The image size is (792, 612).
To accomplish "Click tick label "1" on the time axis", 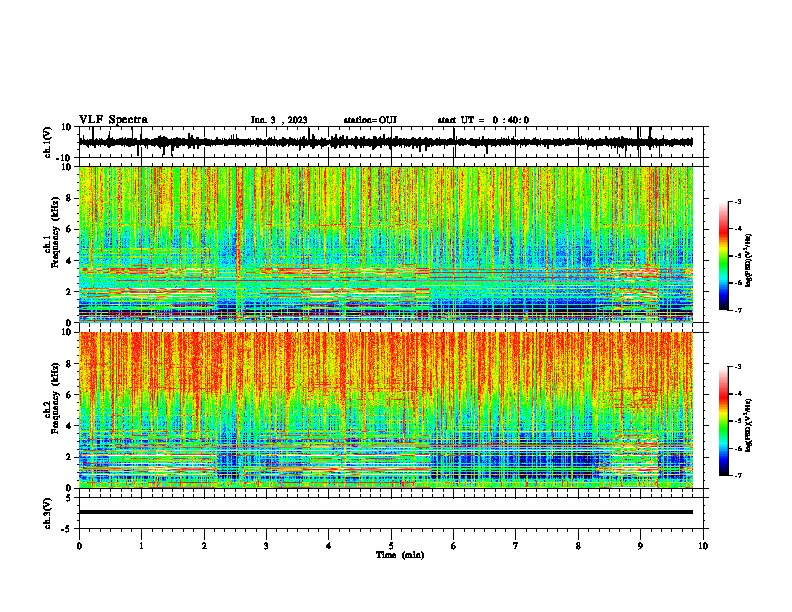I will coord(141,546).
